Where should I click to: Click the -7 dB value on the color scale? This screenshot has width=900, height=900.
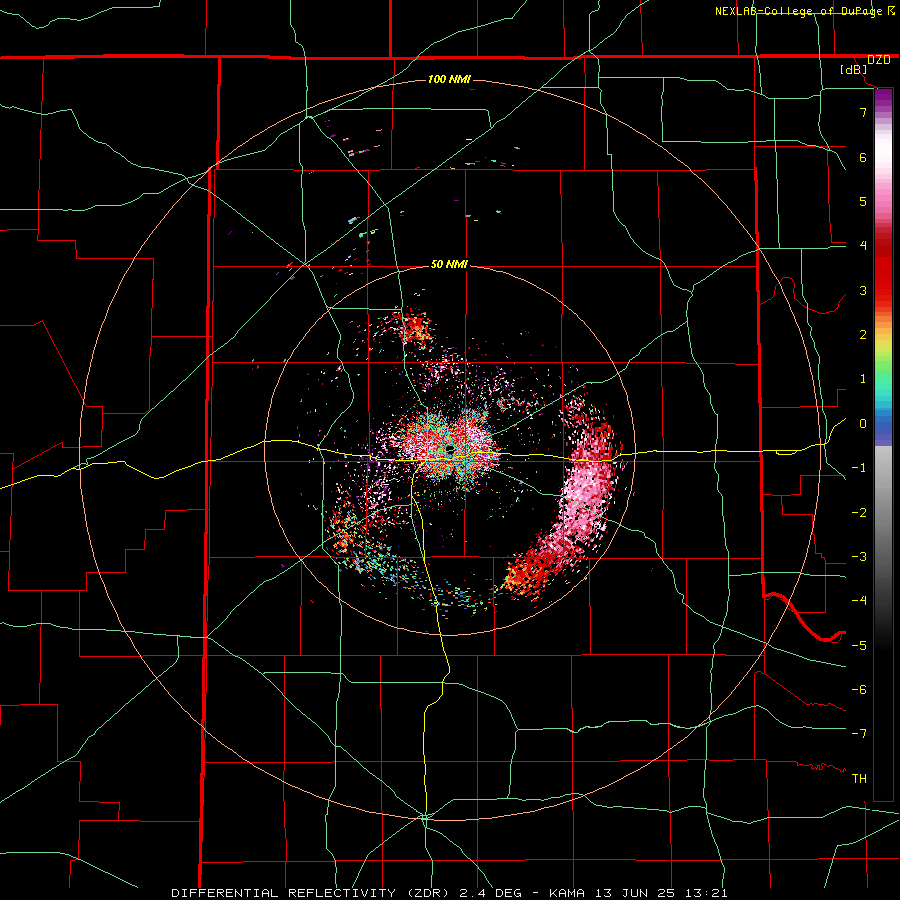pos(859,734)
